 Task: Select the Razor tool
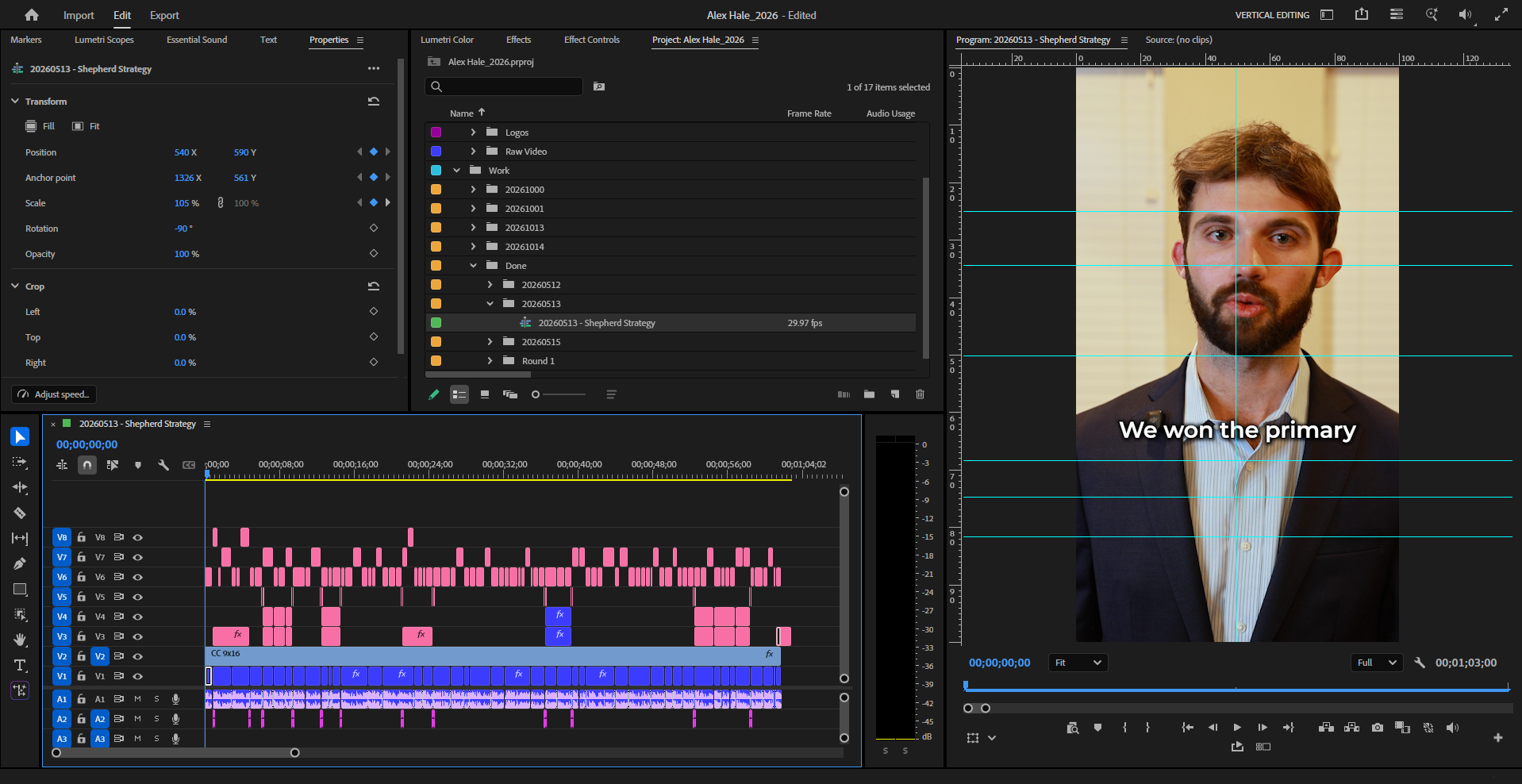(20, 513)
